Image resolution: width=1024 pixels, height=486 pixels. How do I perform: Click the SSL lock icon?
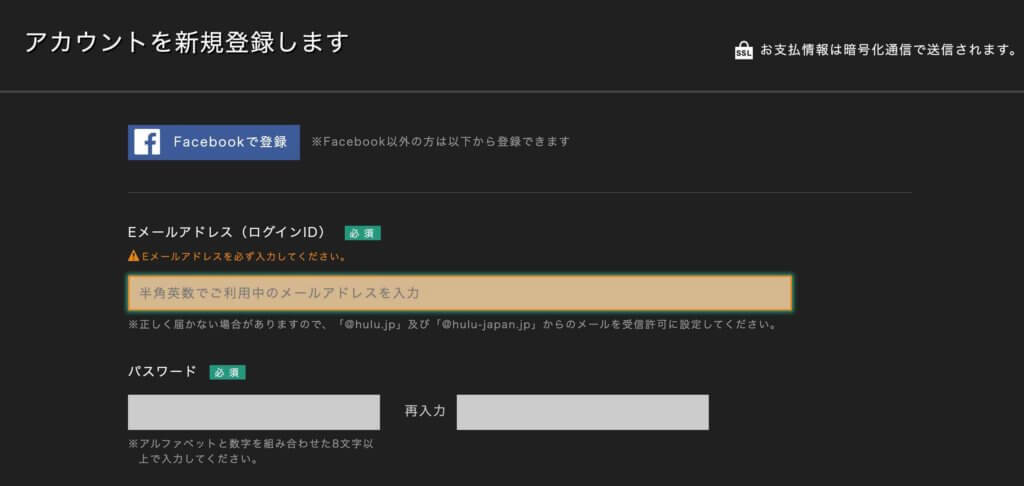click(x=743, y=50)
